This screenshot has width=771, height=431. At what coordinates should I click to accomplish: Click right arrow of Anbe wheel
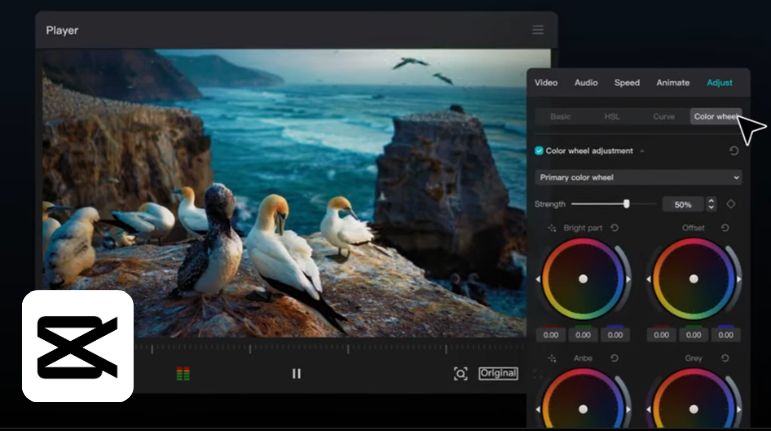click(x=628, y=409)
